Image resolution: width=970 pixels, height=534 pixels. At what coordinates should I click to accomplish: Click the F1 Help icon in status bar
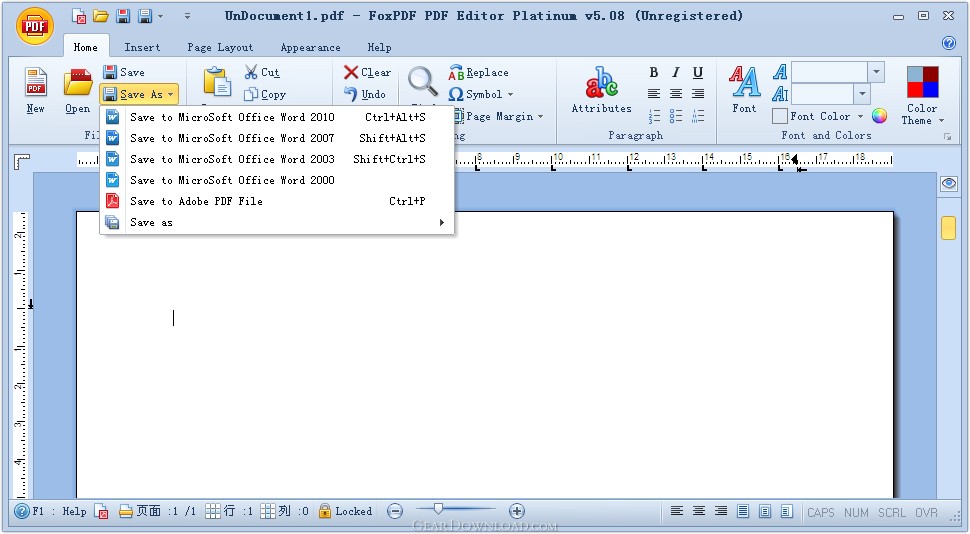pyautogui.click(x=22, y=511)
